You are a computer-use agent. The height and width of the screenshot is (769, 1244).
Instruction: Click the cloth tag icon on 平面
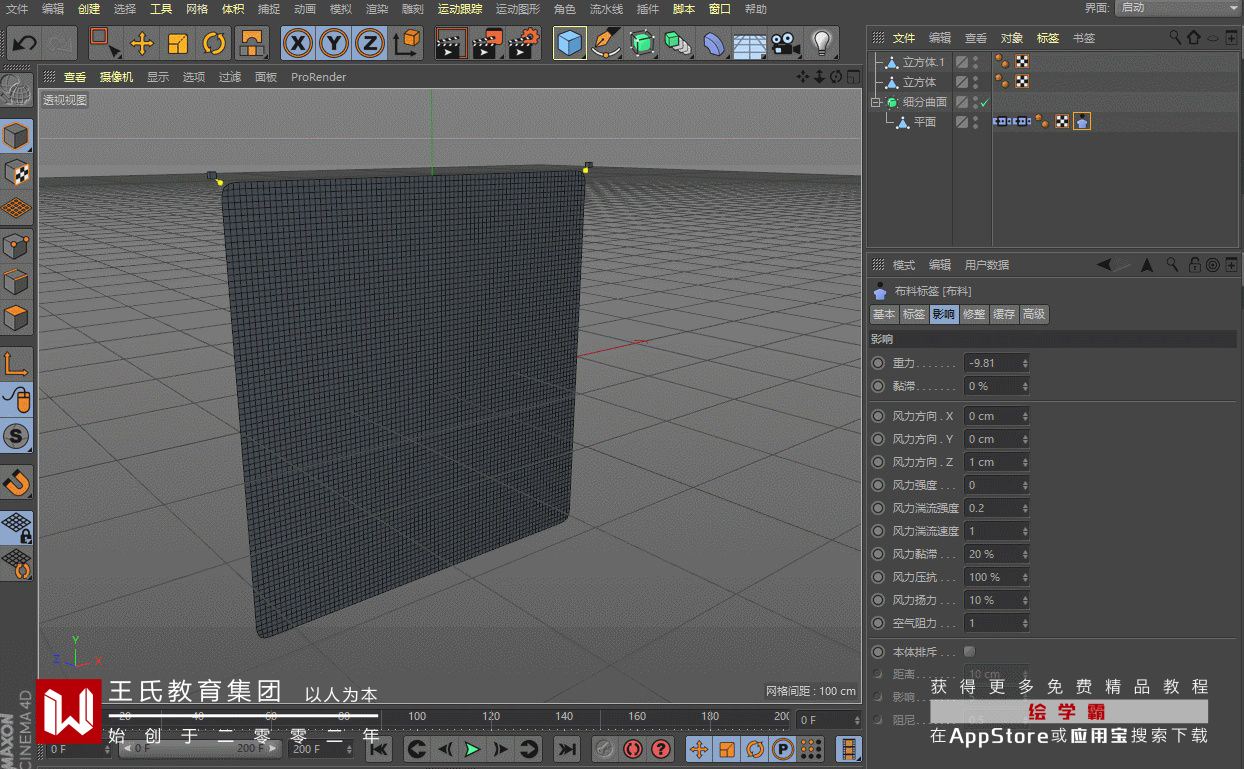(x=1082, y=122)
